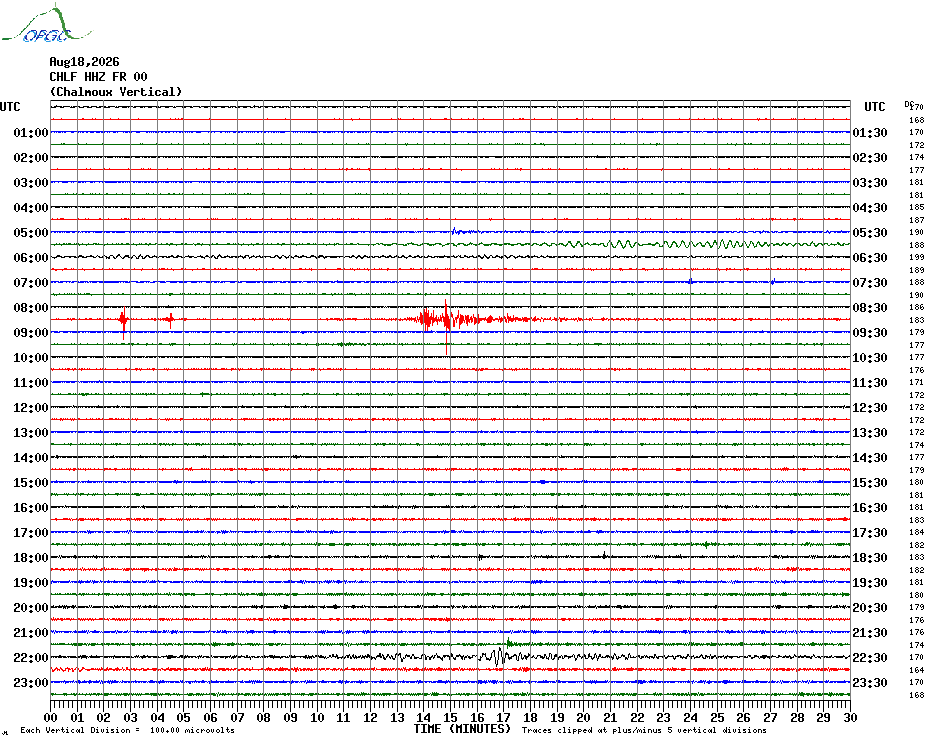
Task: Click minute tick label 22
Action: click(637, 718)
